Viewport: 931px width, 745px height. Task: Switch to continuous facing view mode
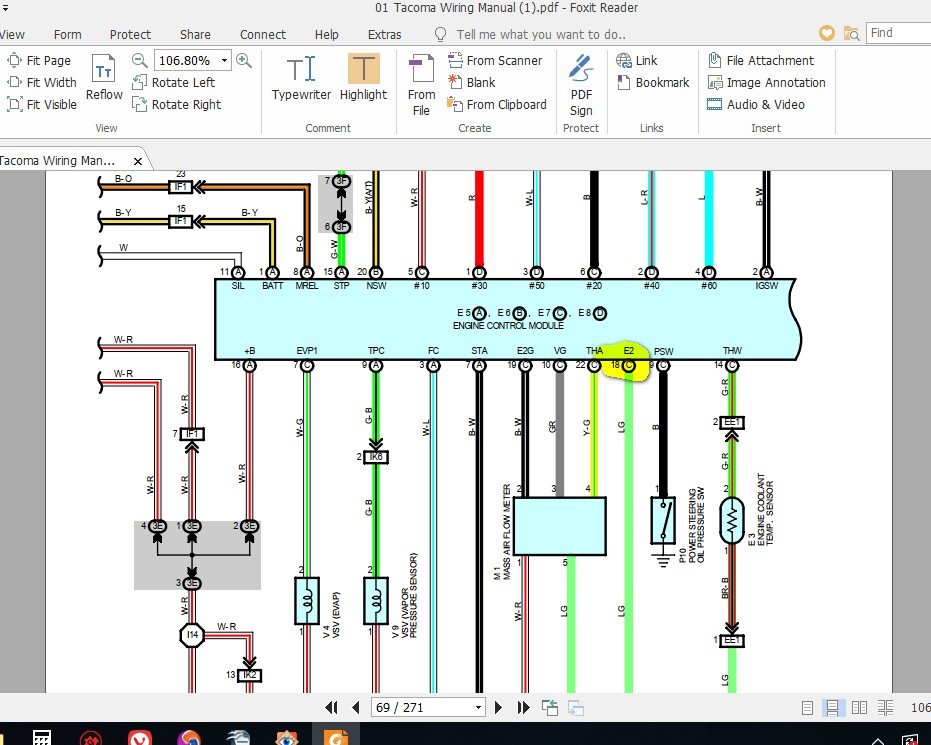[x=885, y=707]
